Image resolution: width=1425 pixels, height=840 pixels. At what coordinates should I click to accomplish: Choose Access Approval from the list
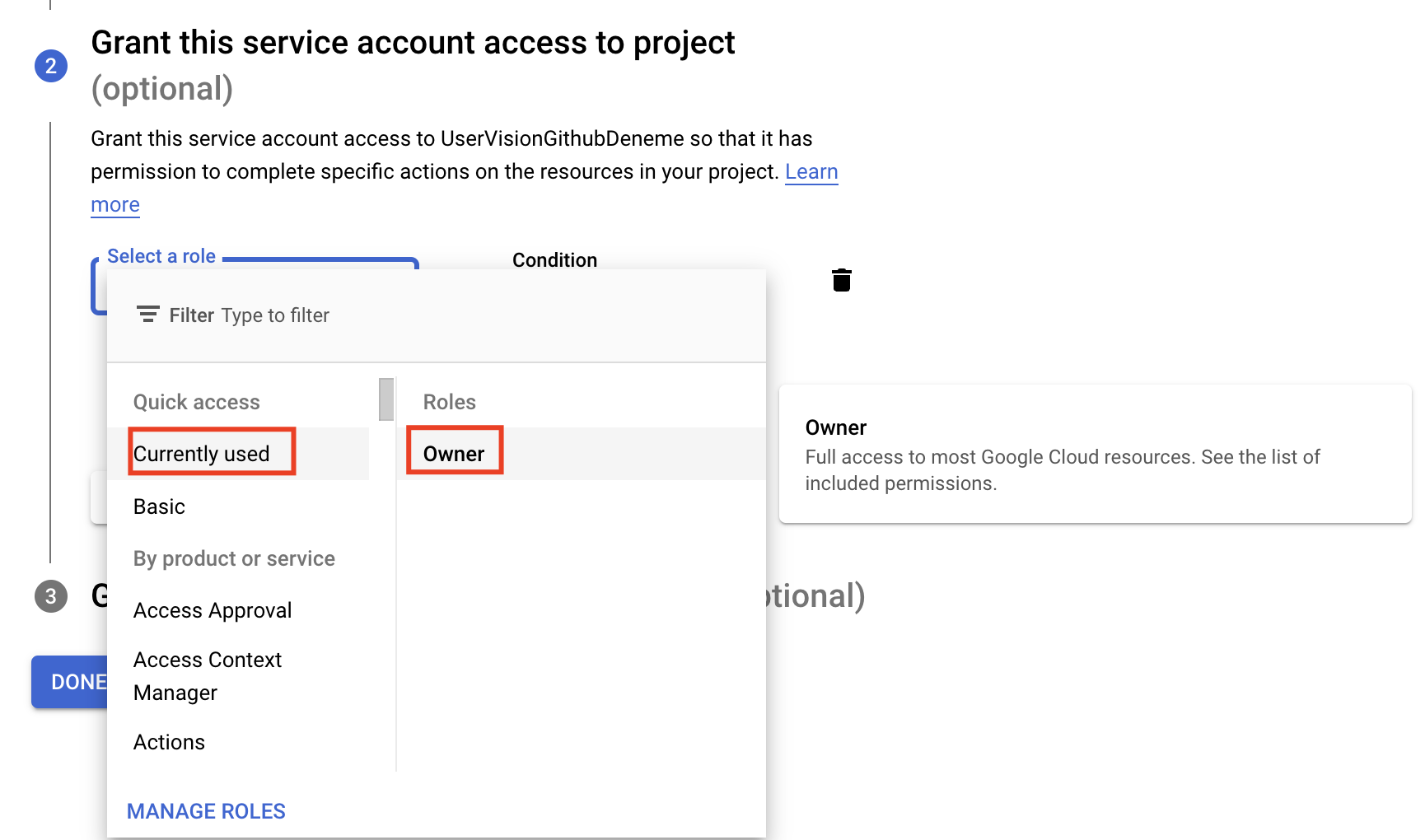pos(213,609)
